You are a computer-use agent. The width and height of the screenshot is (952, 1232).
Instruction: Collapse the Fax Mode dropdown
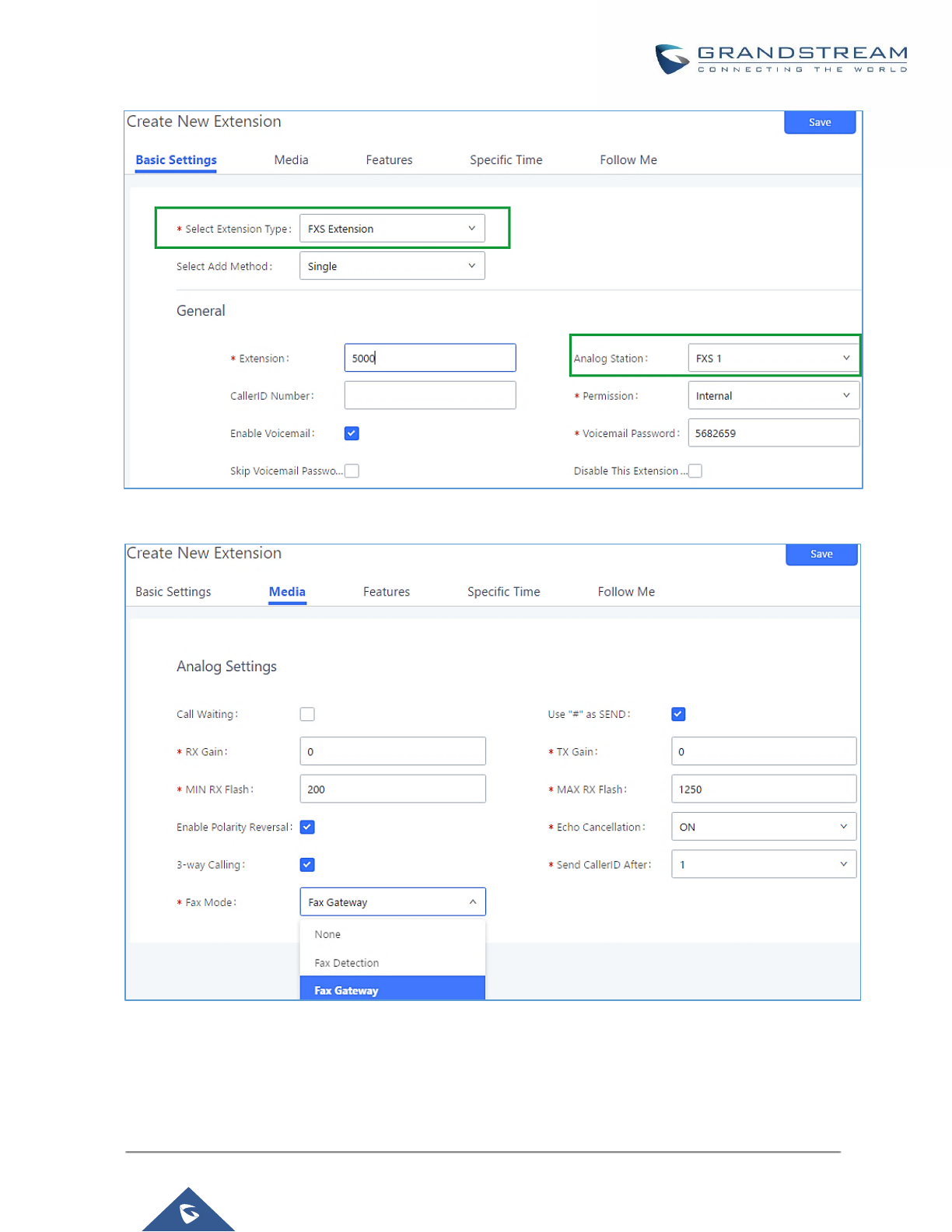pyautogui.click(x=392, y=902)
